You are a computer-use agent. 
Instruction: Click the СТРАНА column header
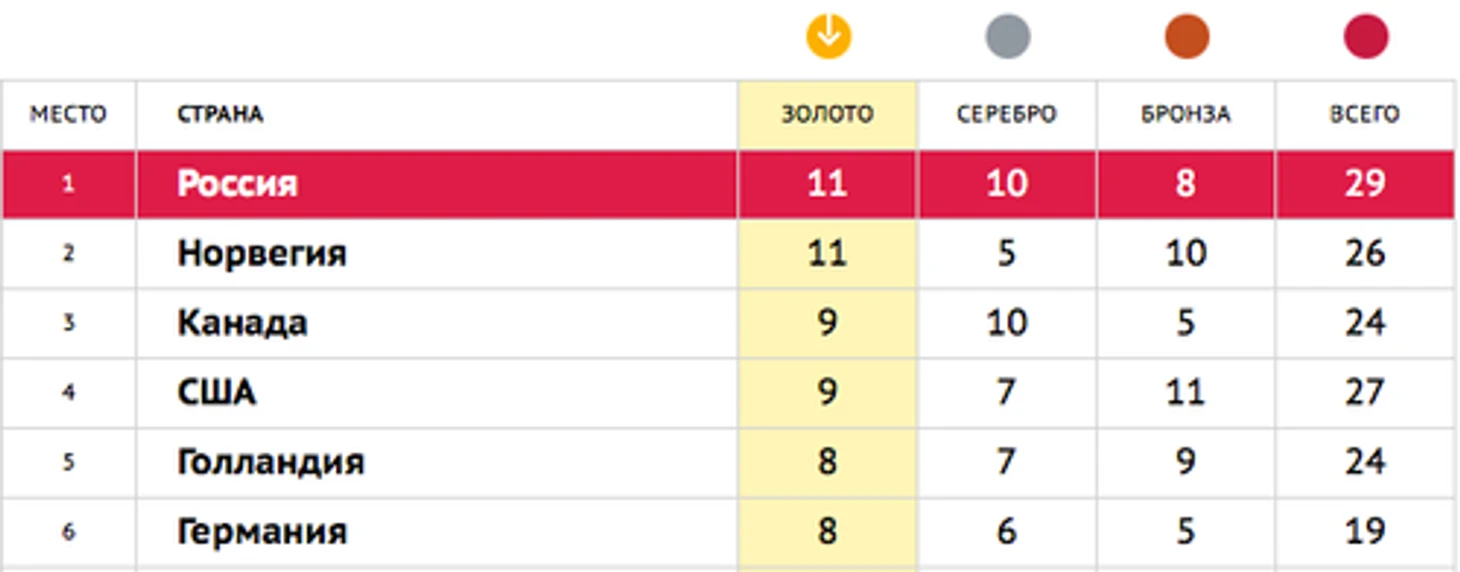tap(220, 114)
